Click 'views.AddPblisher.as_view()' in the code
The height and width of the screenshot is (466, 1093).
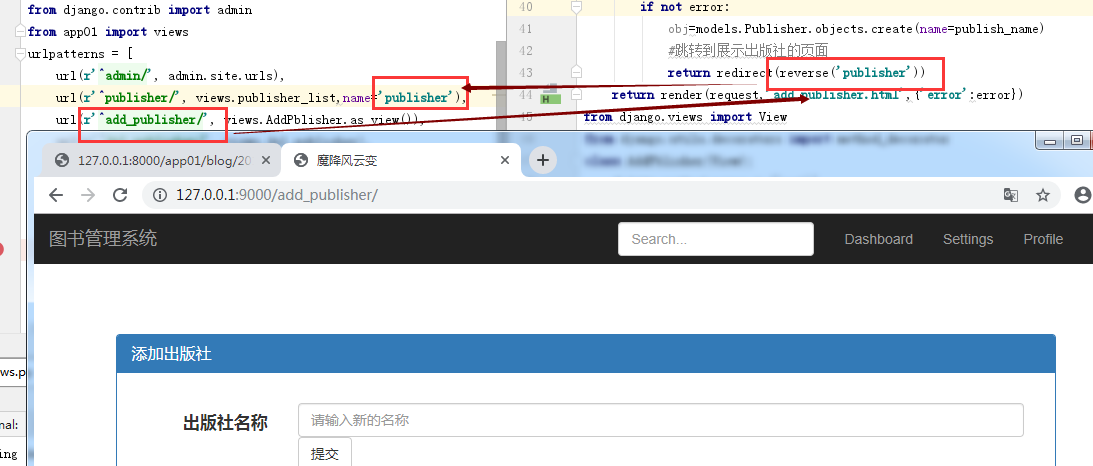(323, 119)
